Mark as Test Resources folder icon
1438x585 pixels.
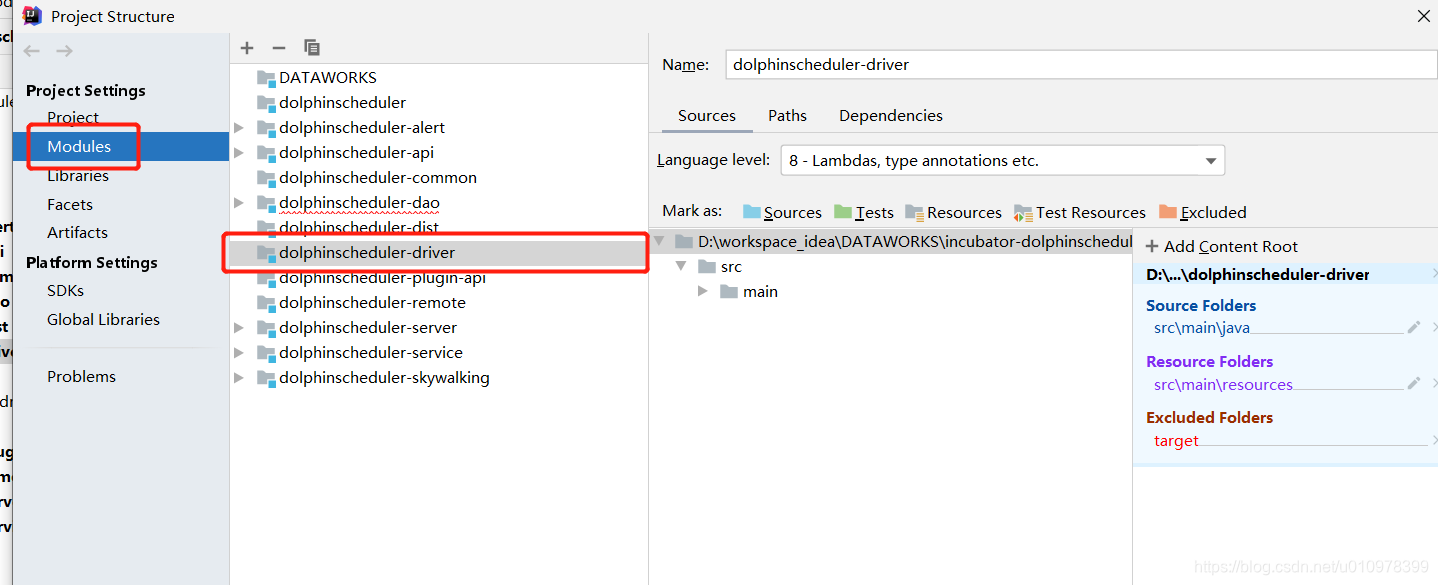coord(1023,212)
